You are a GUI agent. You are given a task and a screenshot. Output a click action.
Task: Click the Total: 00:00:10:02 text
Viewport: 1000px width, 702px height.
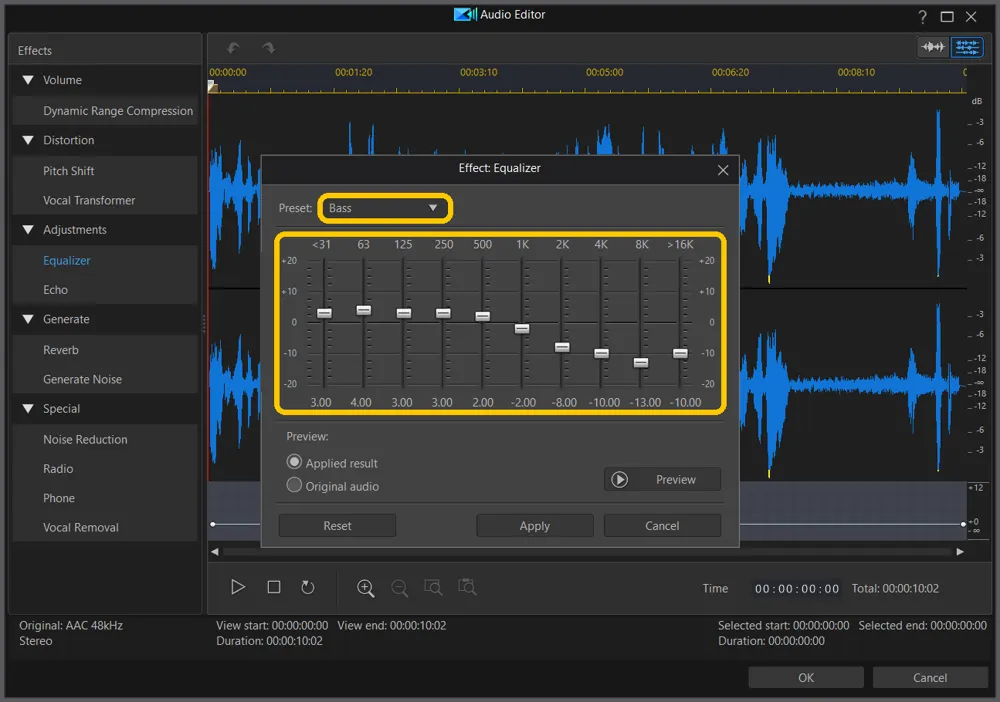(895, 589)
